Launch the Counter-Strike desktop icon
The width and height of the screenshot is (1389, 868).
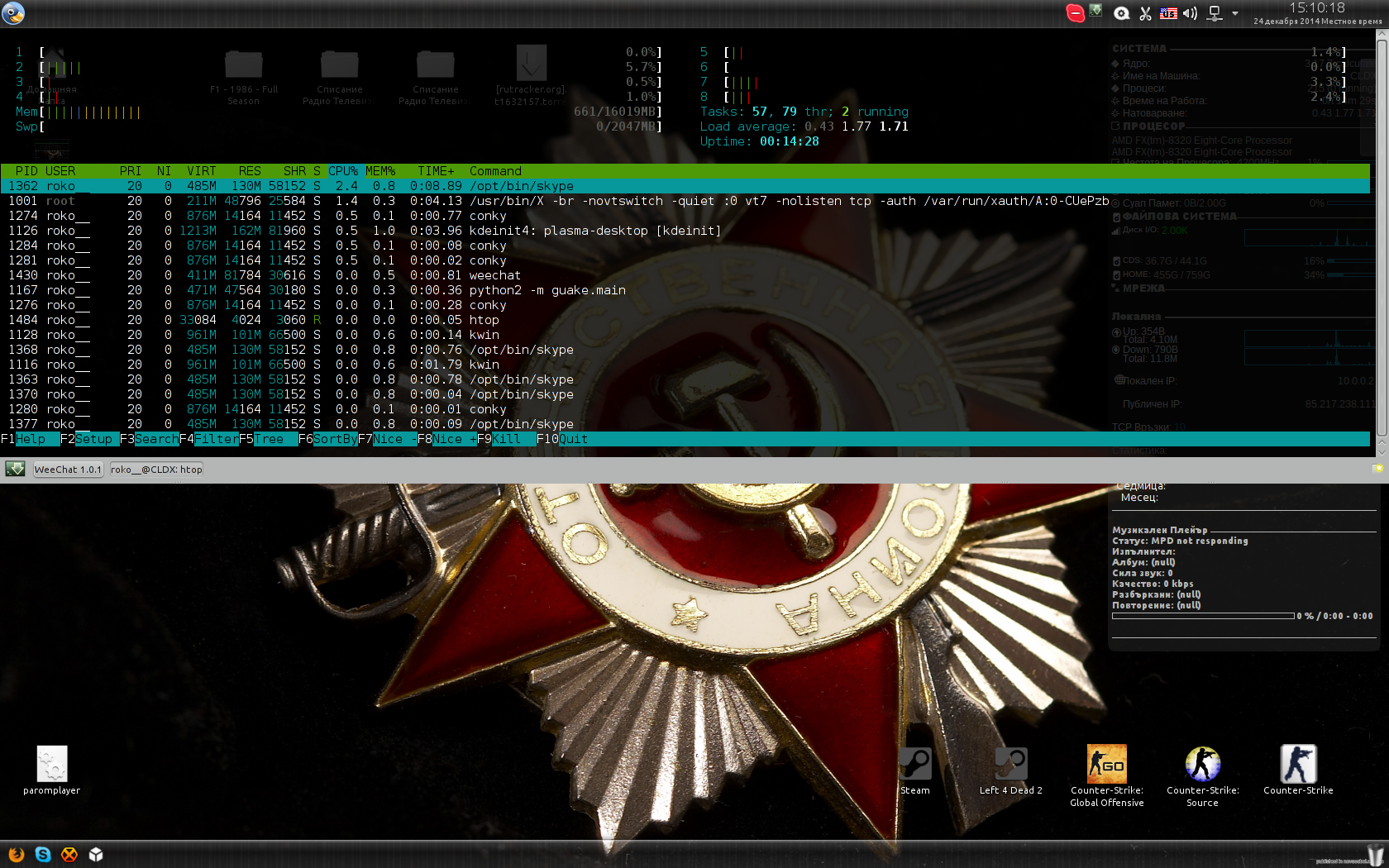tap(1298, 770)
